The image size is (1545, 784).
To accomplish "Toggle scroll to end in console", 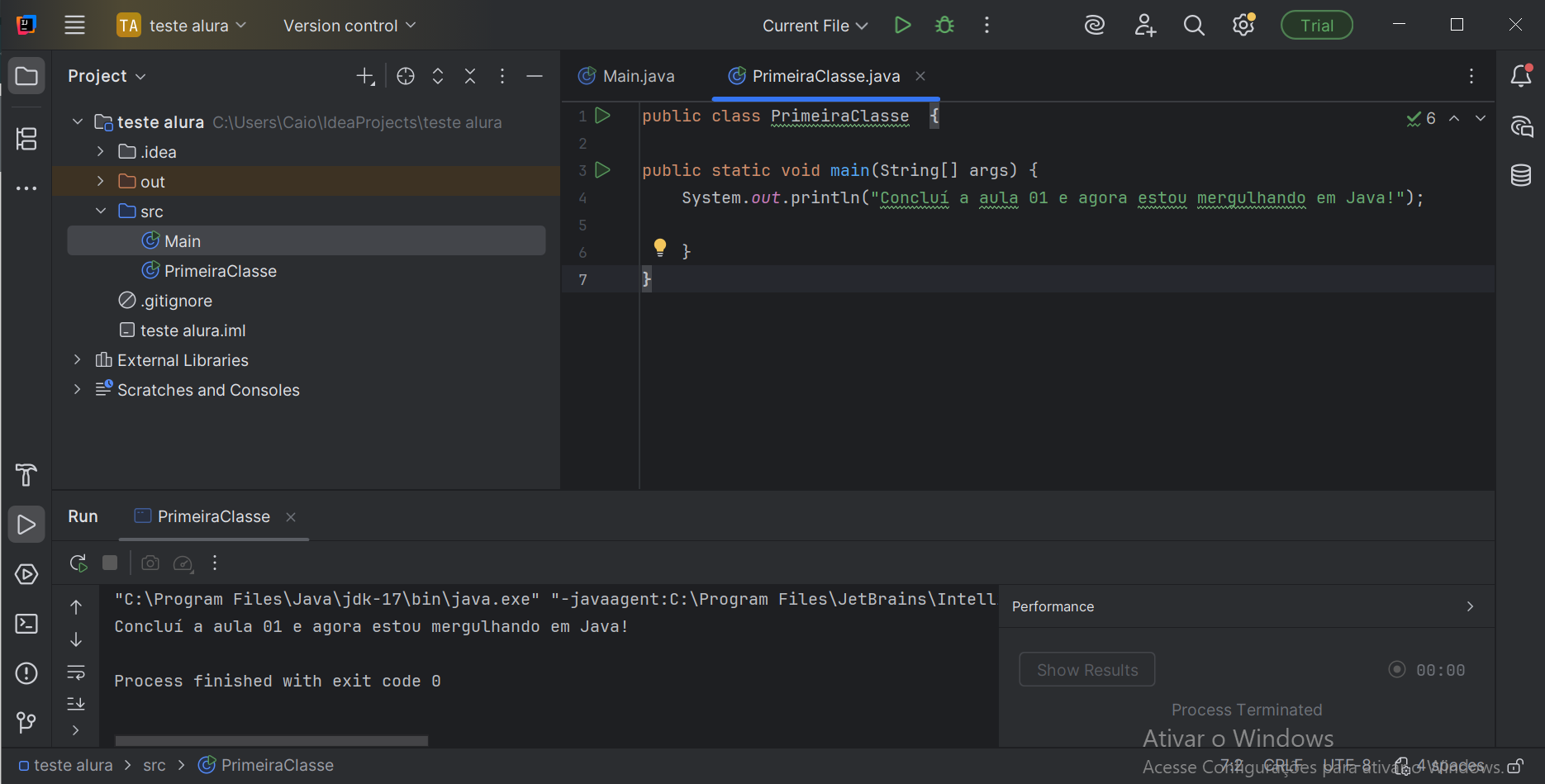I will 76,703.
